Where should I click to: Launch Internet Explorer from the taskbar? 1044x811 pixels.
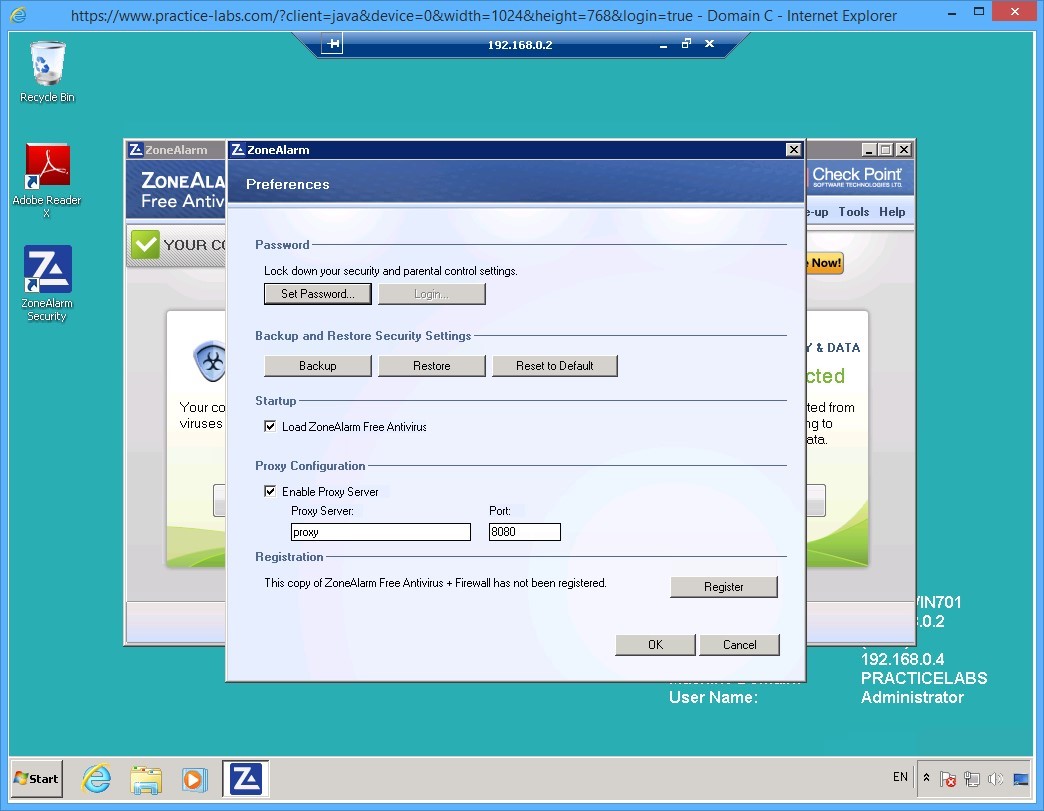(96, 777)
